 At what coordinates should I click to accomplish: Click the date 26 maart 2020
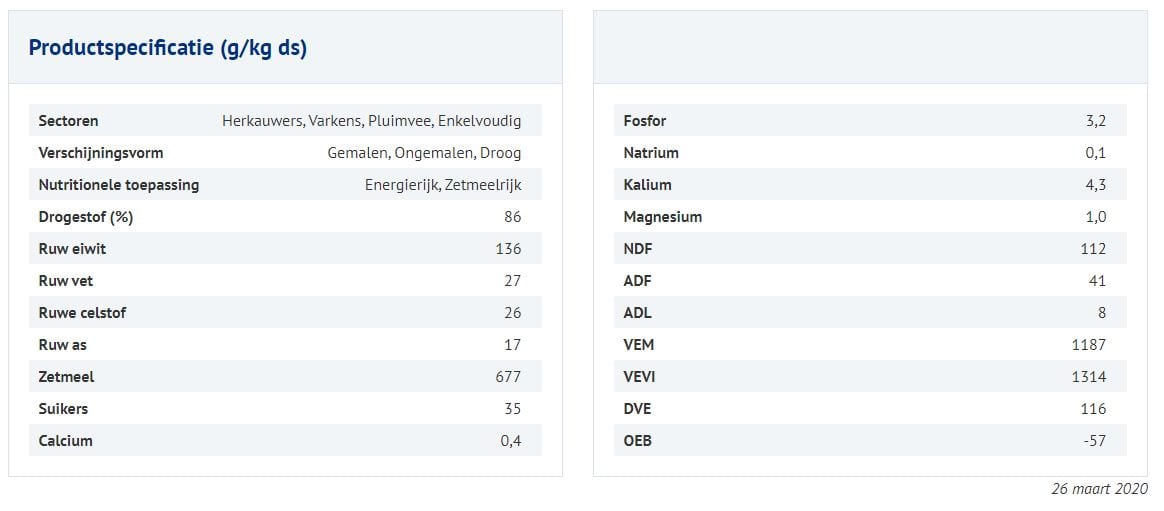(x=1099, y=489)
